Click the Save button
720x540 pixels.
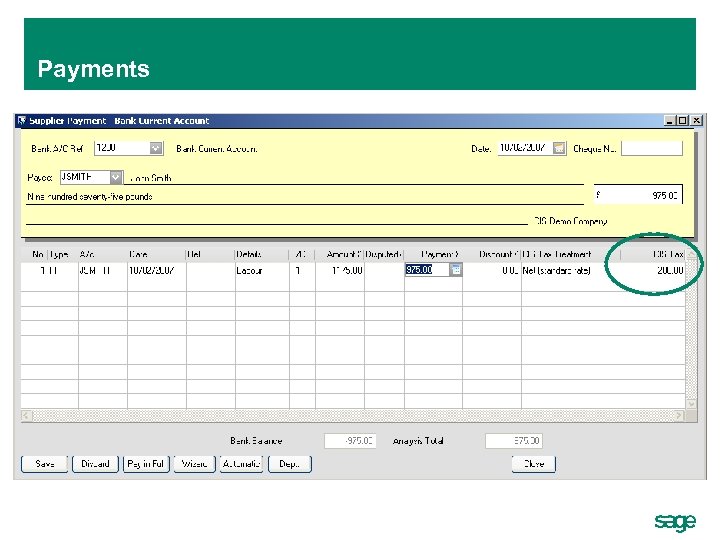point(45,464)
